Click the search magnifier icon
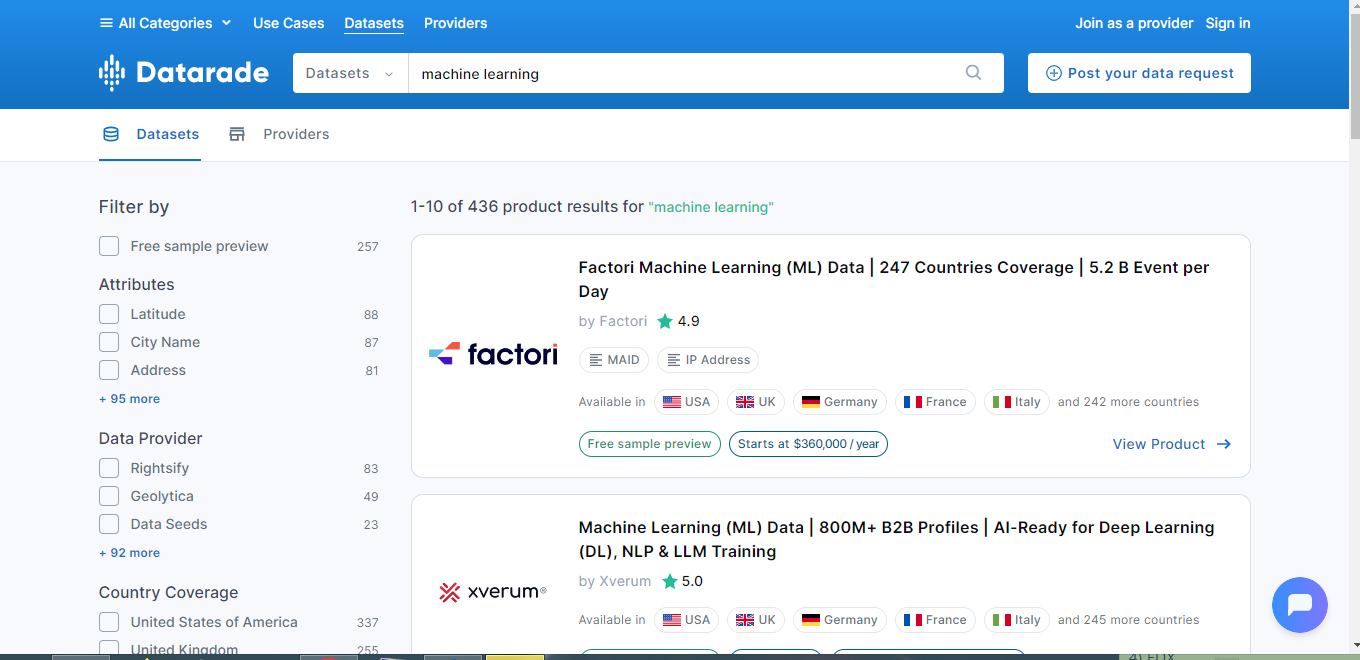The image size is (1360, 660). pos(972,72)
